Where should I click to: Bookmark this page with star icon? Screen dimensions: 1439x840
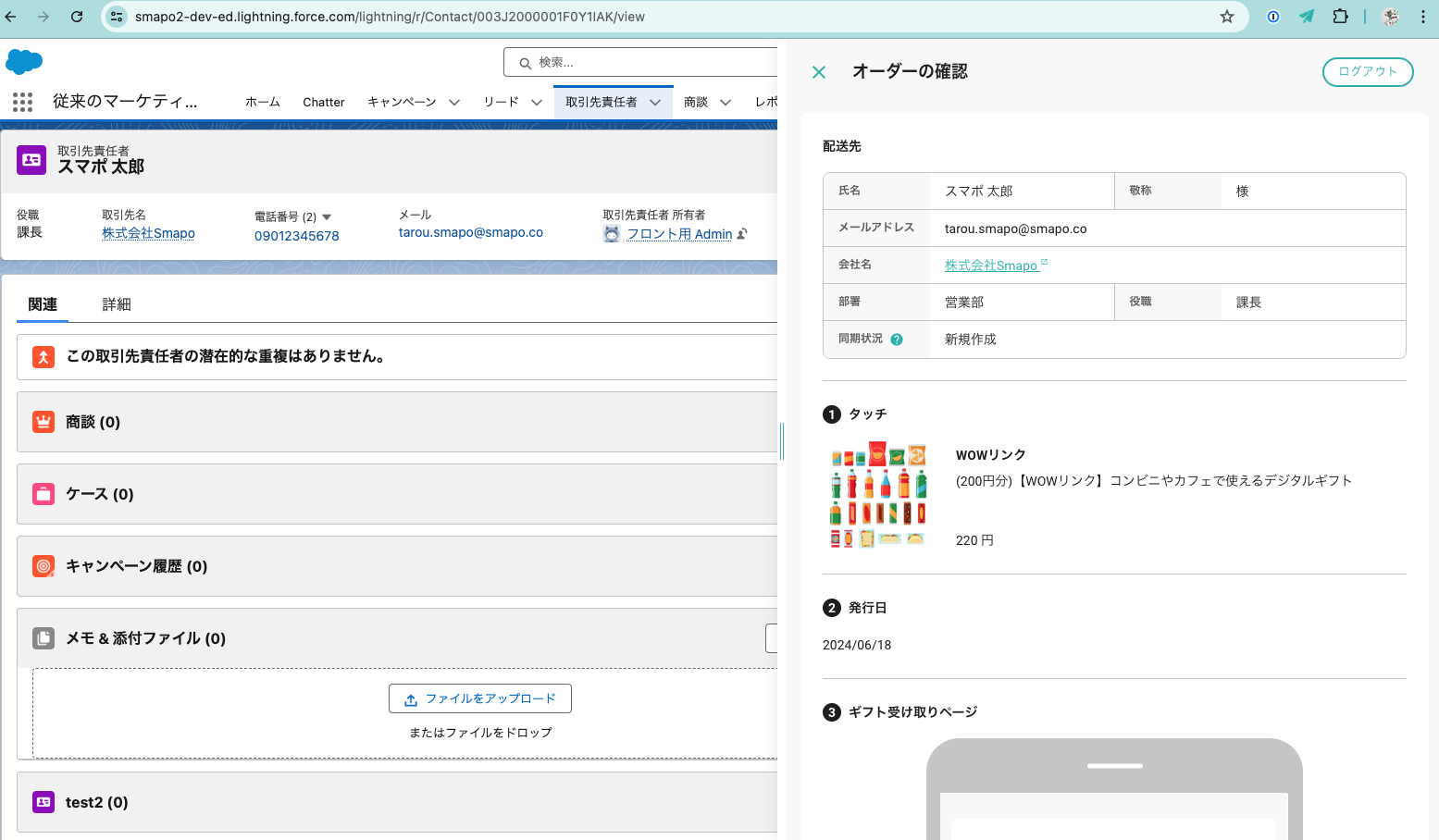pos(1227,17)
